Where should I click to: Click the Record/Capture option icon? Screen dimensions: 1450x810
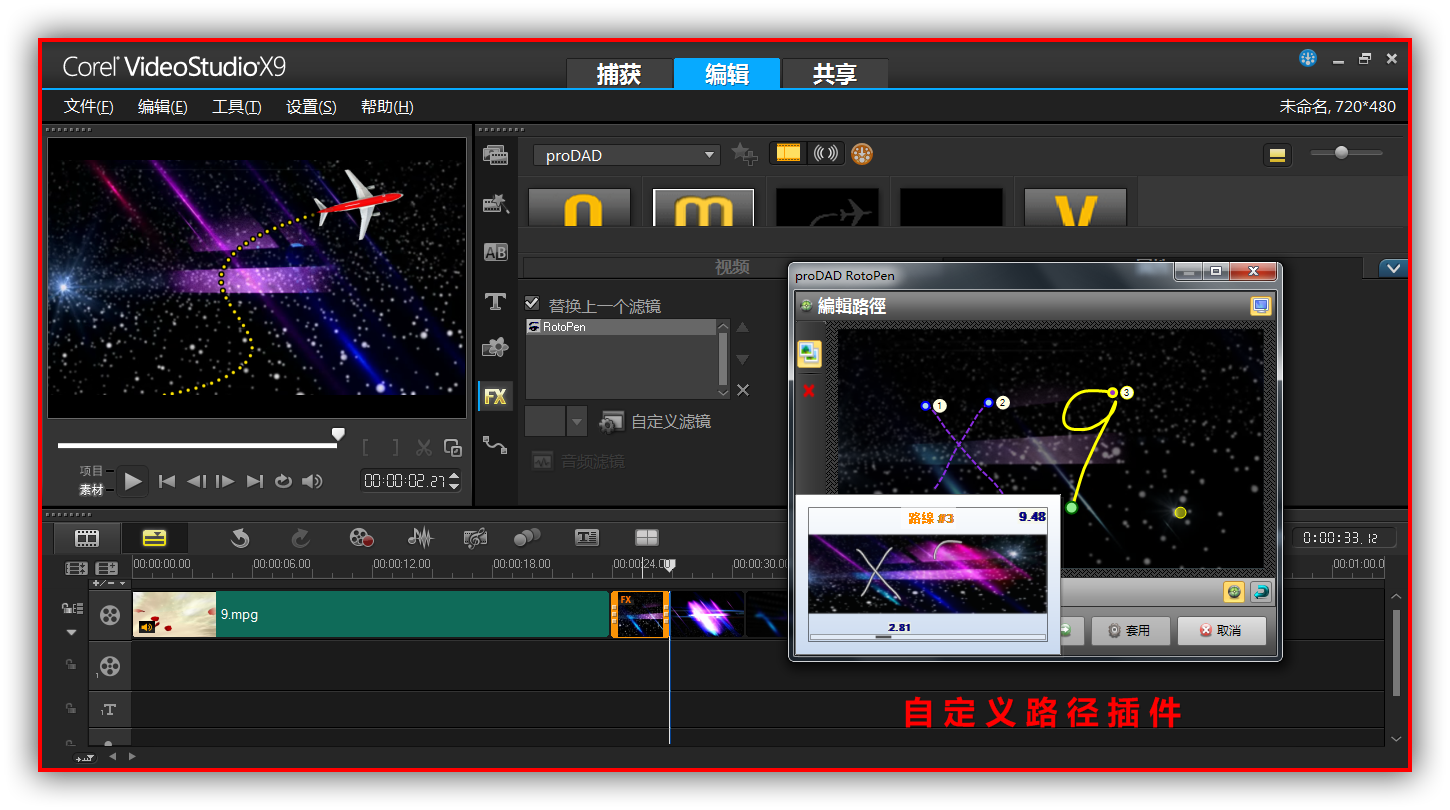(x=361, y=538)
